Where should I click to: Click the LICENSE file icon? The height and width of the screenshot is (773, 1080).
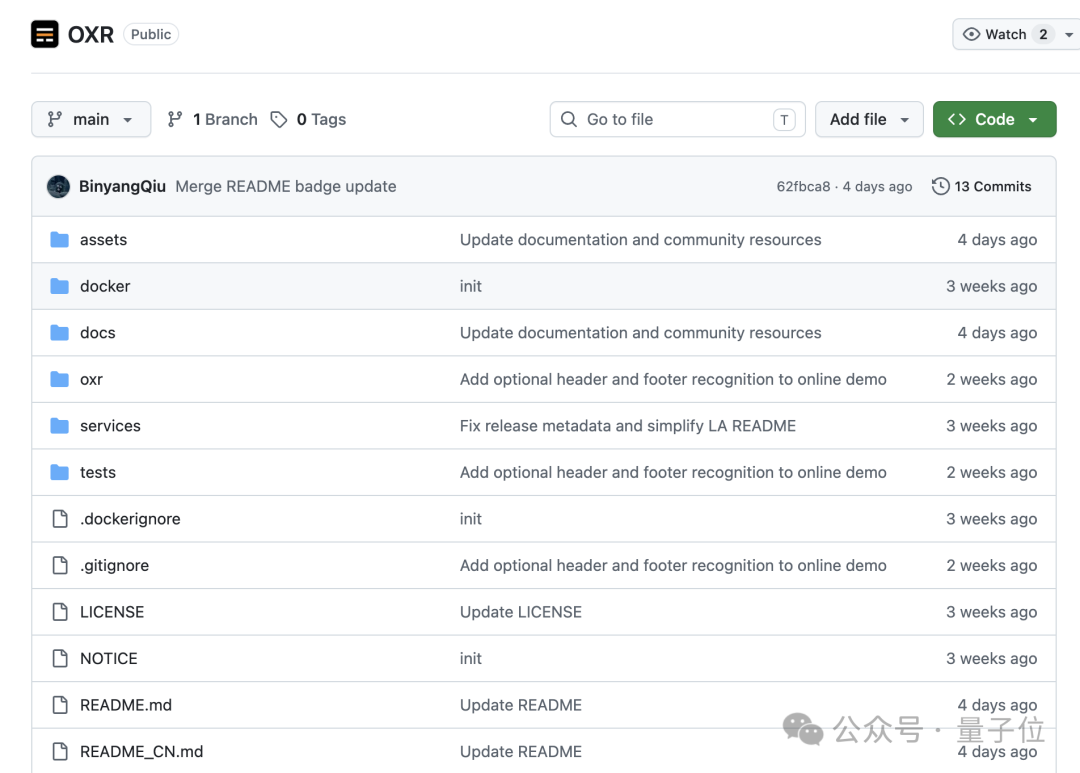pos(60,612)
